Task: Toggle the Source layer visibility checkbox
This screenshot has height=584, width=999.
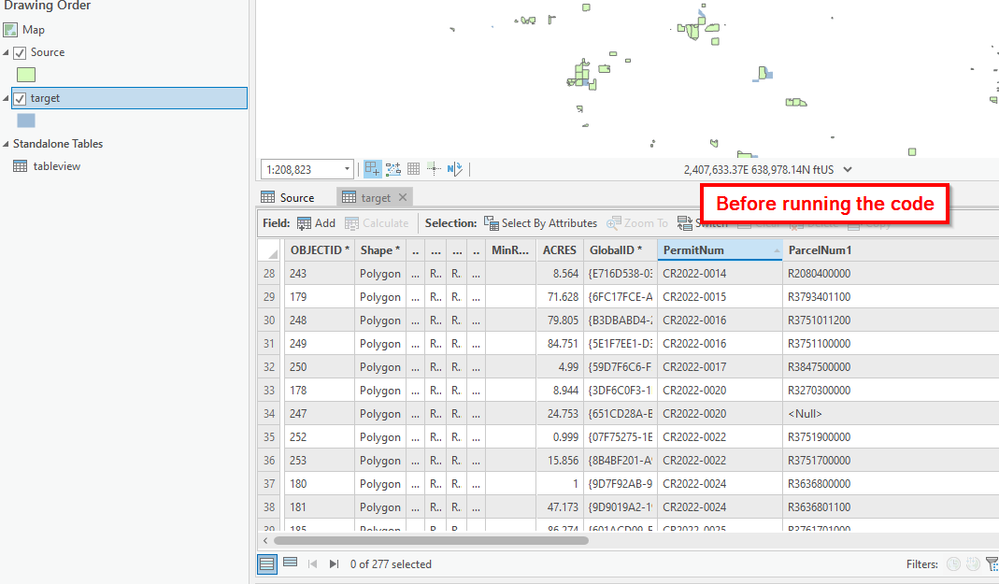Action: coord(20,53)
